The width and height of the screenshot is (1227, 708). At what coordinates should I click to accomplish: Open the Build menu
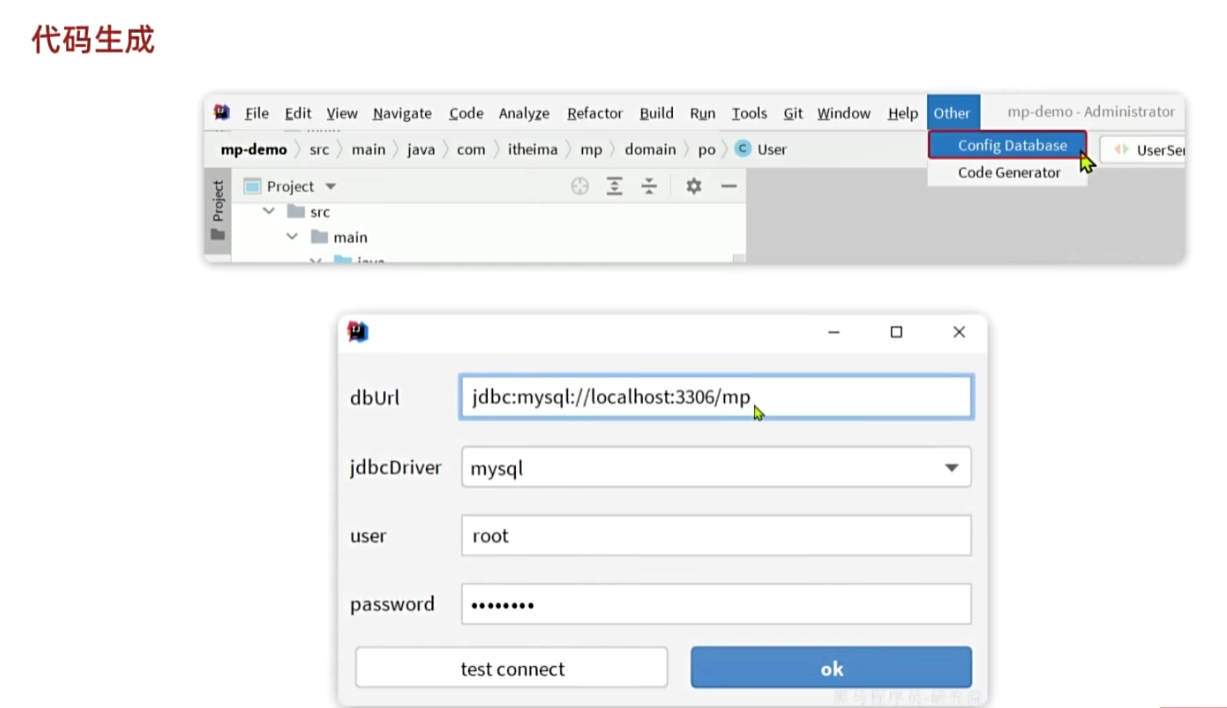[x=657, y=113]
